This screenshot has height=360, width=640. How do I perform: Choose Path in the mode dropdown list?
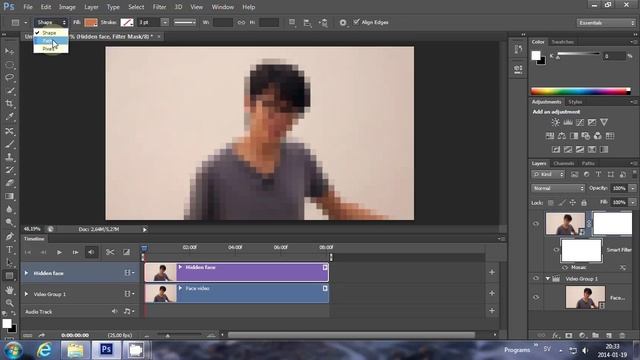pos(51,41)
